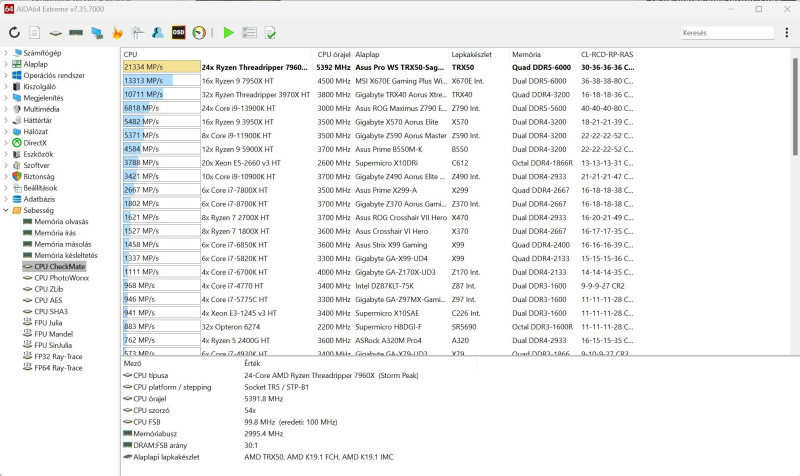Screen dimensions: 800x476
Task: Sort by the CL-RCD-RP-RAS column header
Action: pos(607,54)
